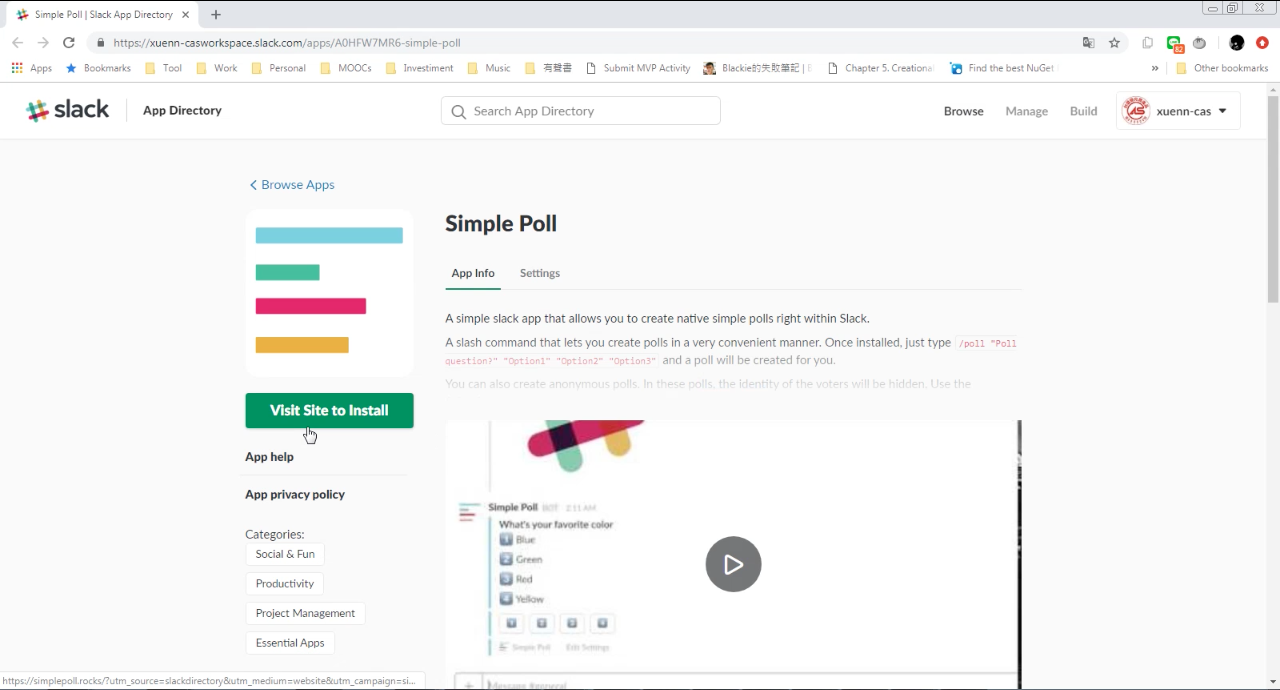
Task: Open a new browser tab with plus
Action: (x=216, y=15)
